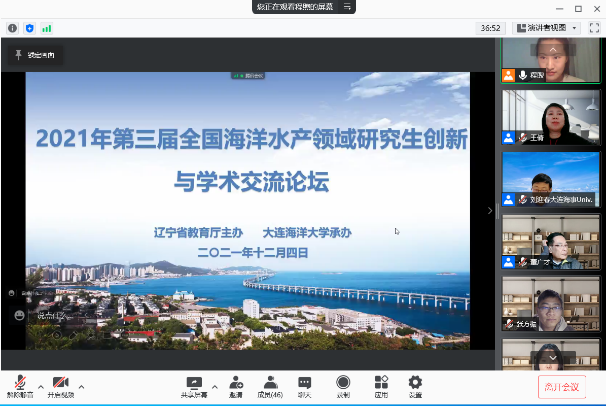Unmute the microphone in the bottom toolbar
The width and height of the screenshot is (606, 406).
coord(20,386)
